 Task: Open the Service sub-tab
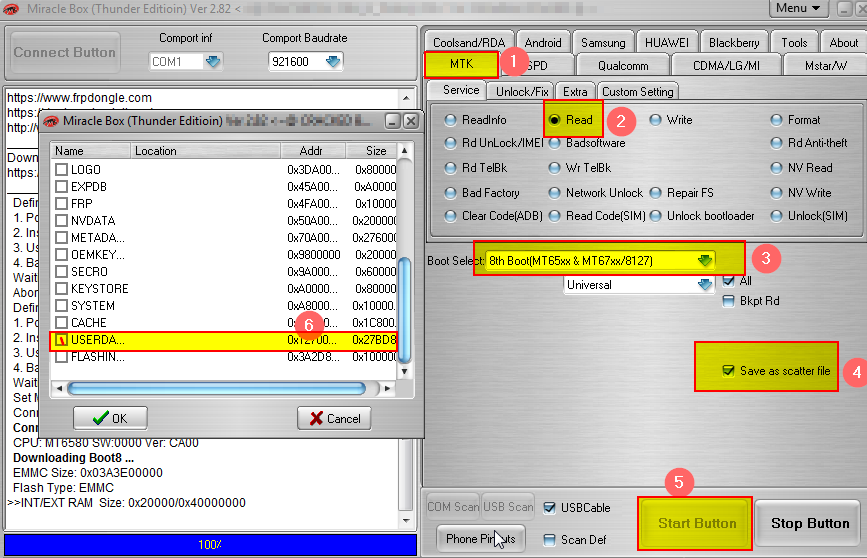pyautogui.click(x=458, y=90)
